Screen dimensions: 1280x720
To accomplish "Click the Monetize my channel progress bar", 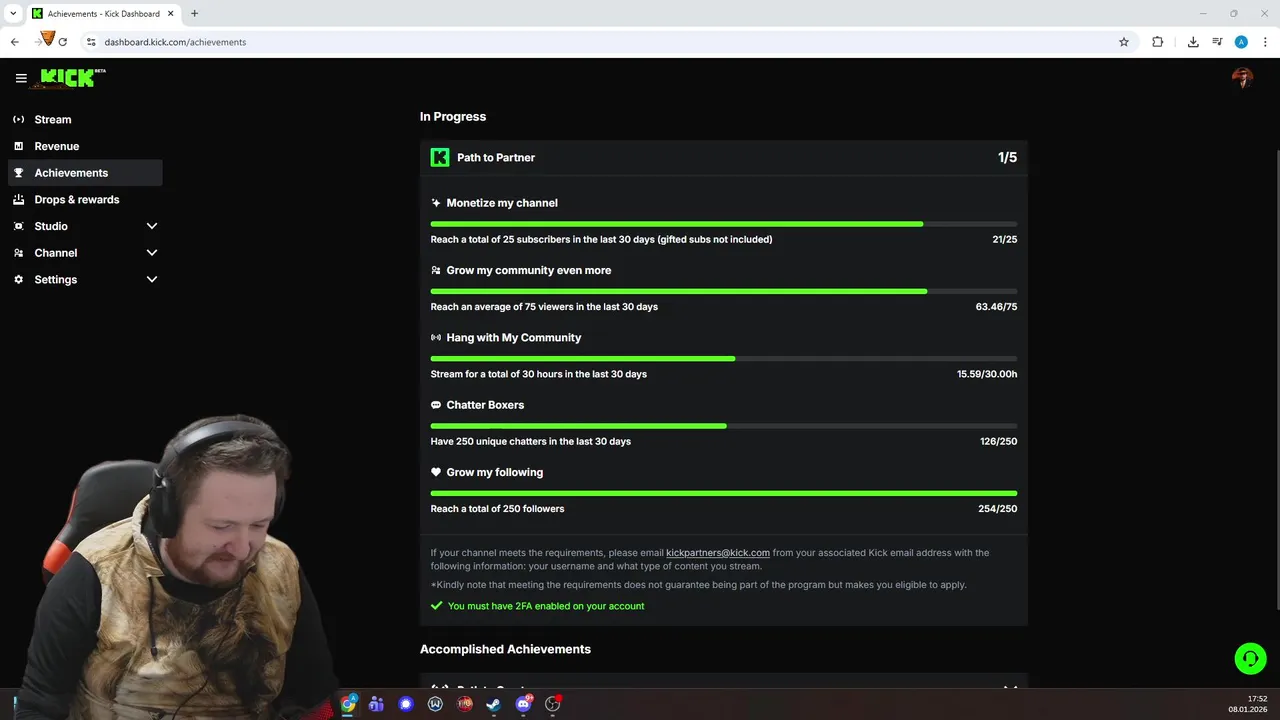I will 724,224.
